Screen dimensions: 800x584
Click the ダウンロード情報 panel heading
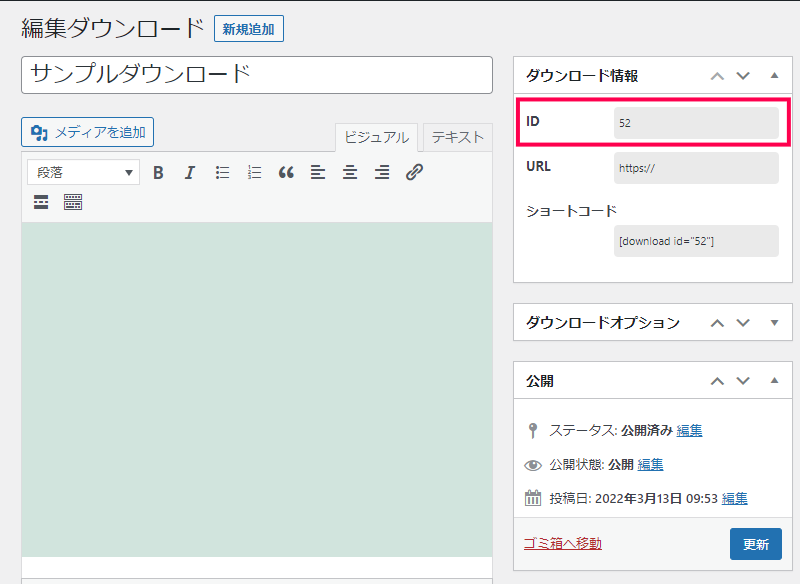[582, 75]
